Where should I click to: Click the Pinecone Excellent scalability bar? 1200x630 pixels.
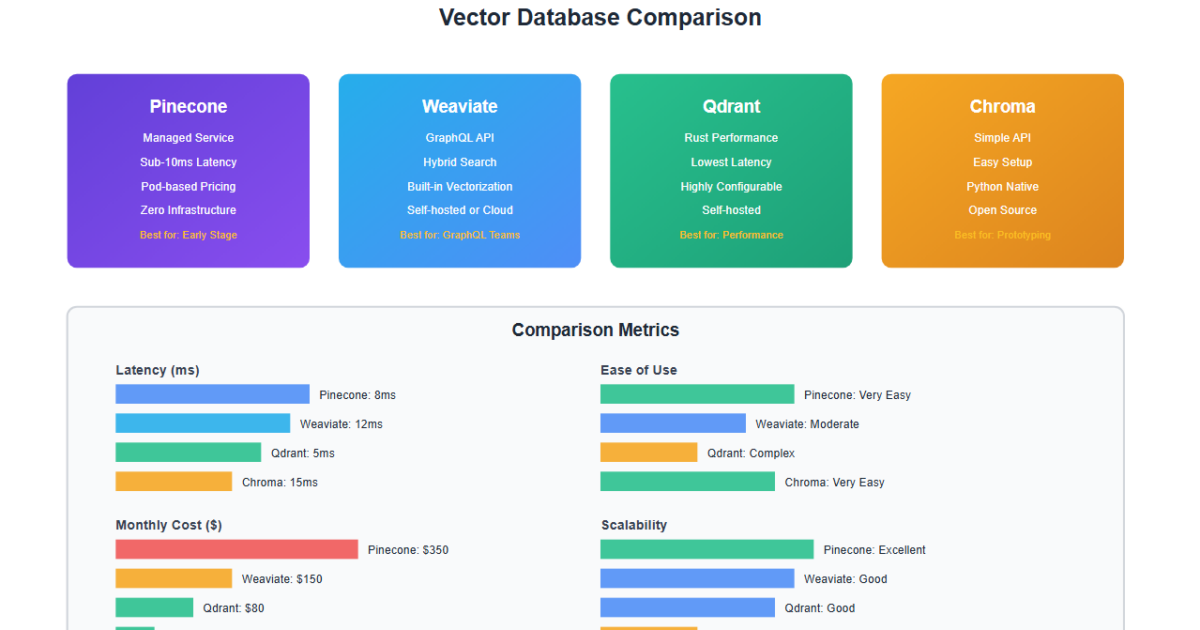click(x=706, y=549)
